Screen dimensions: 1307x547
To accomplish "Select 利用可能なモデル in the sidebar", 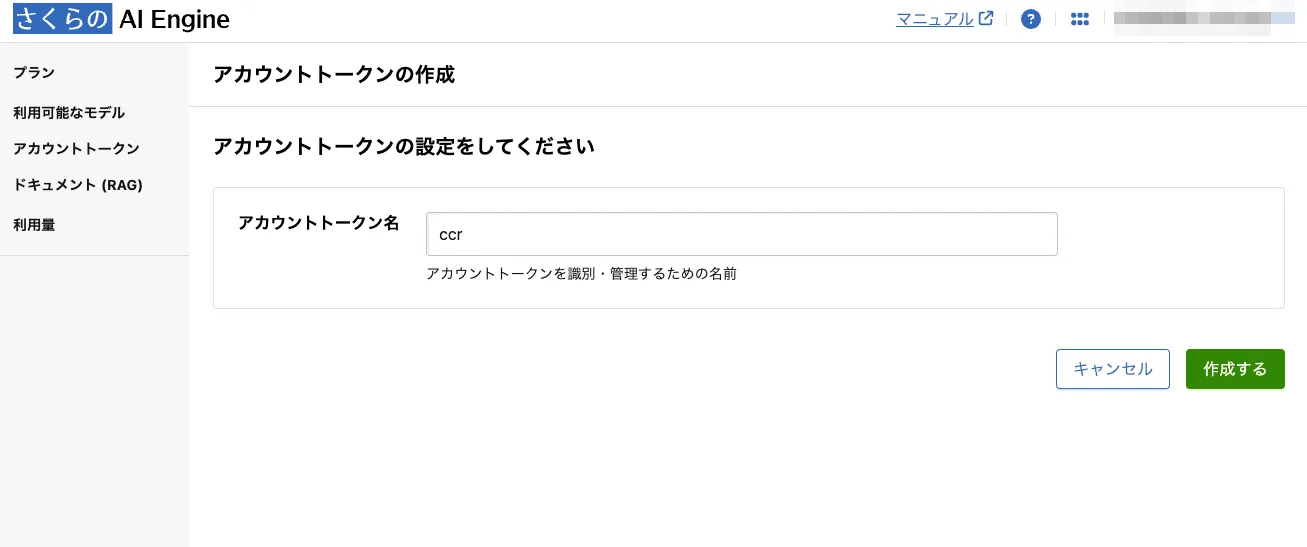I will (x=69, y=112).
